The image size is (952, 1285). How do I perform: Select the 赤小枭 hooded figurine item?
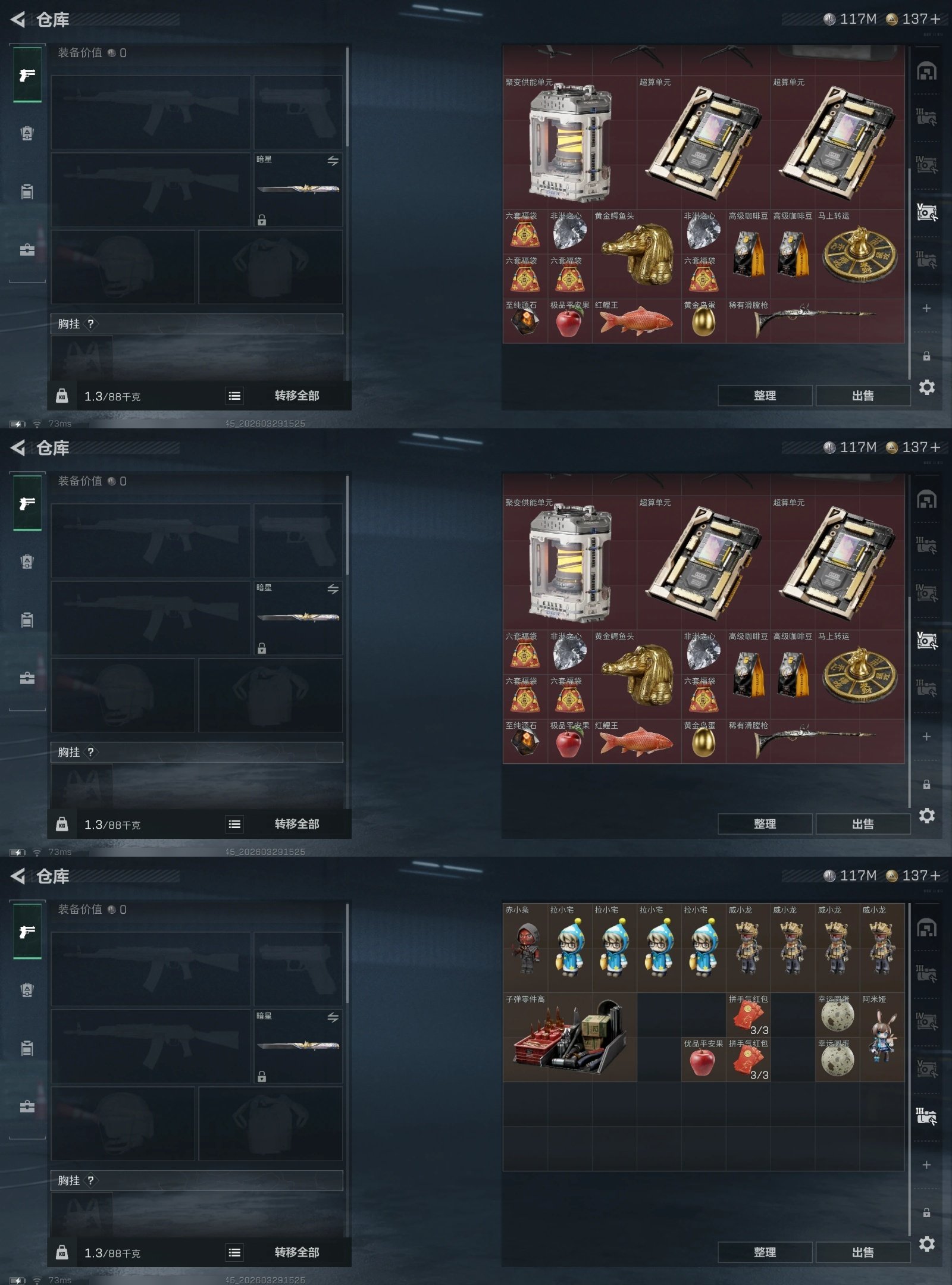525,948
